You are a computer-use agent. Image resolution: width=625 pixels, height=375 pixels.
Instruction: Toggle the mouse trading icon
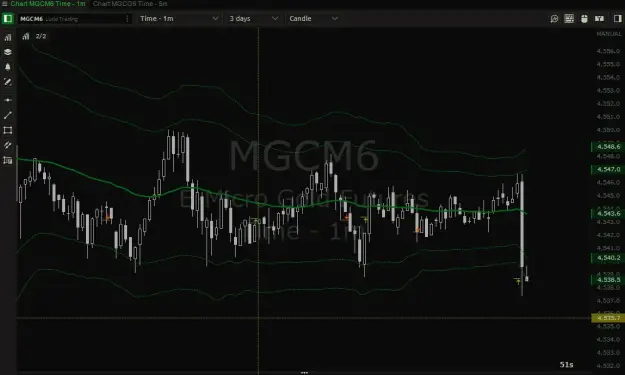pos(584,19)
